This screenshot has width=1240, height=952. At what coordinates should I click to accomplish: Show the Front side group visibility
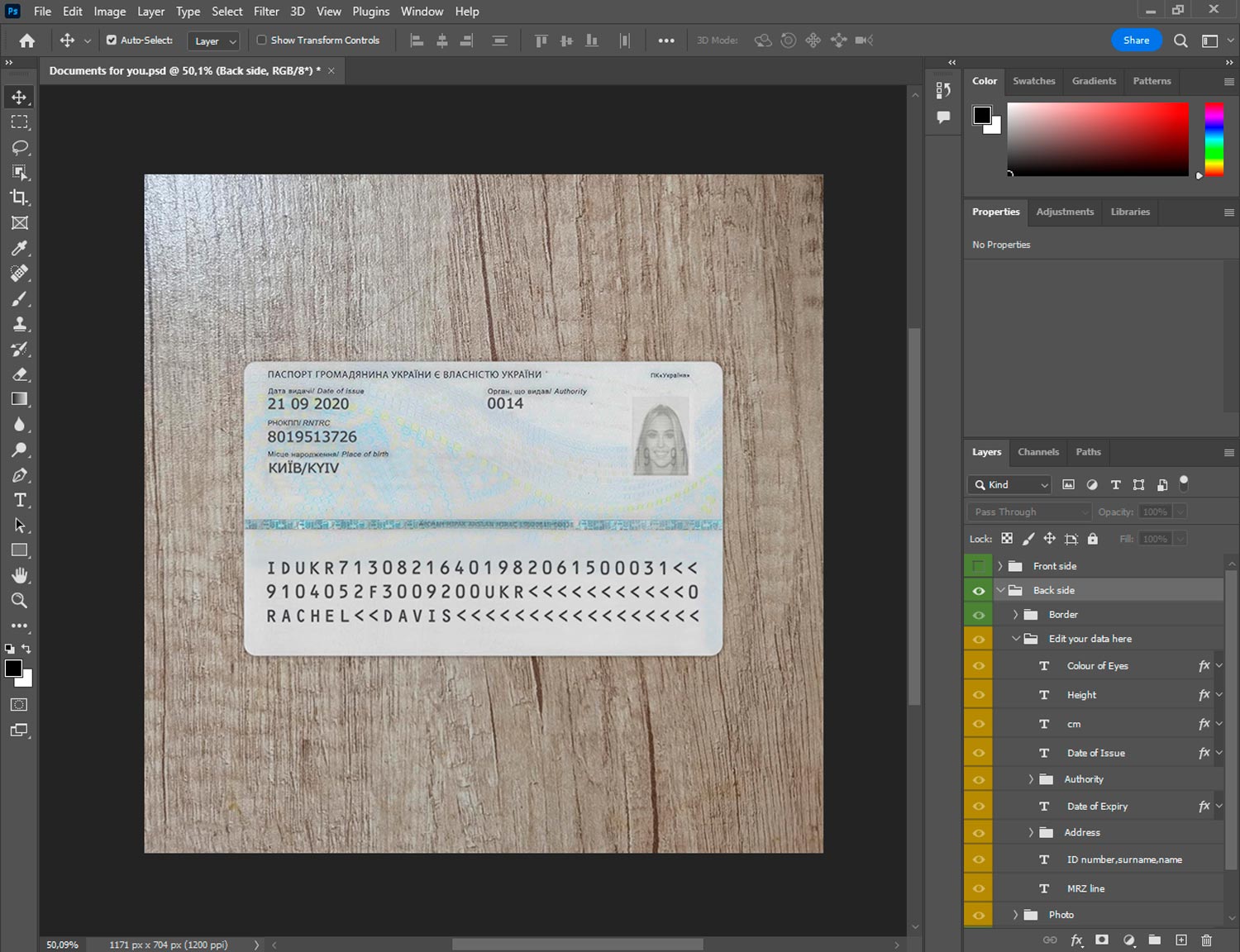coord(979,566)
